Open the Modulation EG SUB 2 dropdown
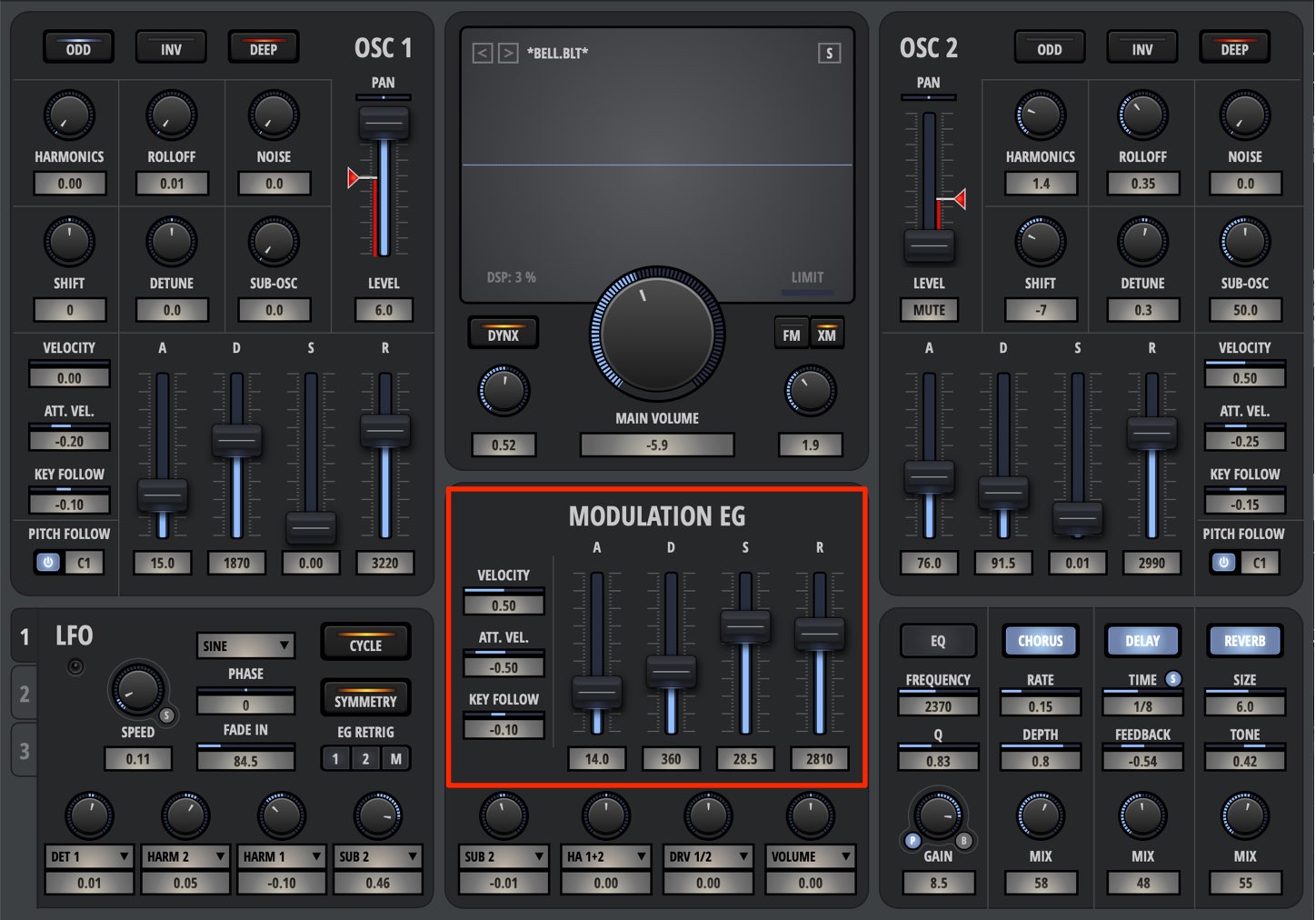 [503, 856]
